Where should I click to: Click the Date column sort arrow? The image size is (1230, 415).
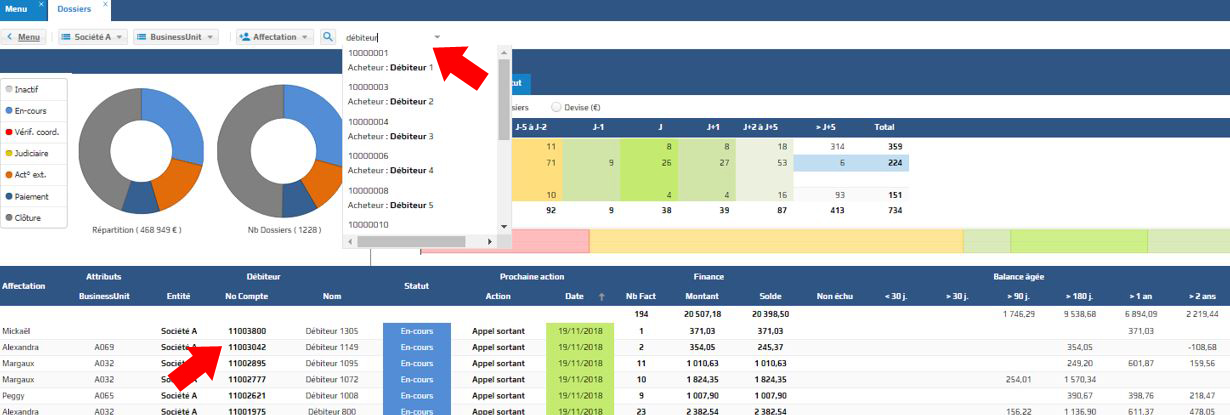click(602, 296)
